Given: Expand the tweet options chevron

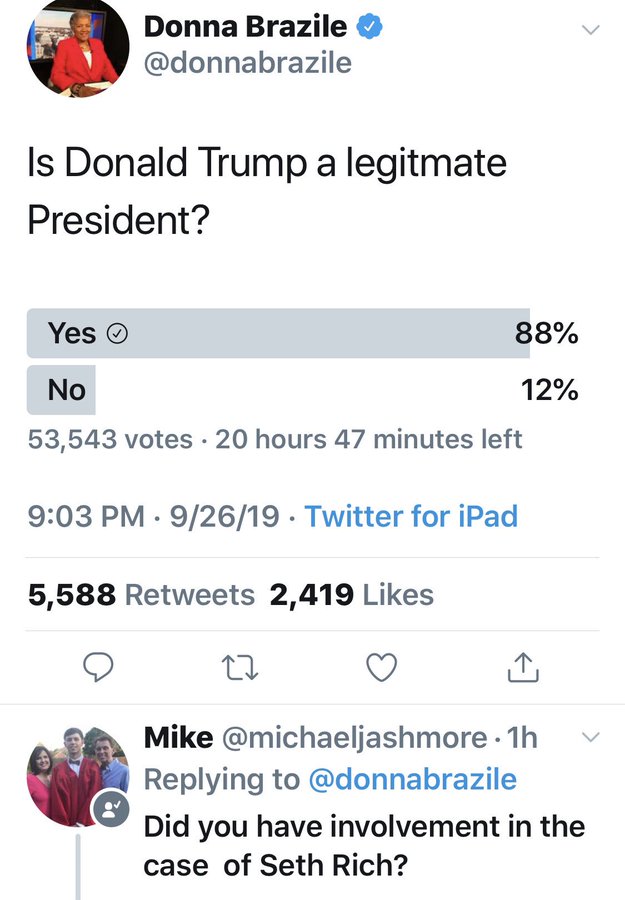Looking at the screenshot, I should [591, 30].
